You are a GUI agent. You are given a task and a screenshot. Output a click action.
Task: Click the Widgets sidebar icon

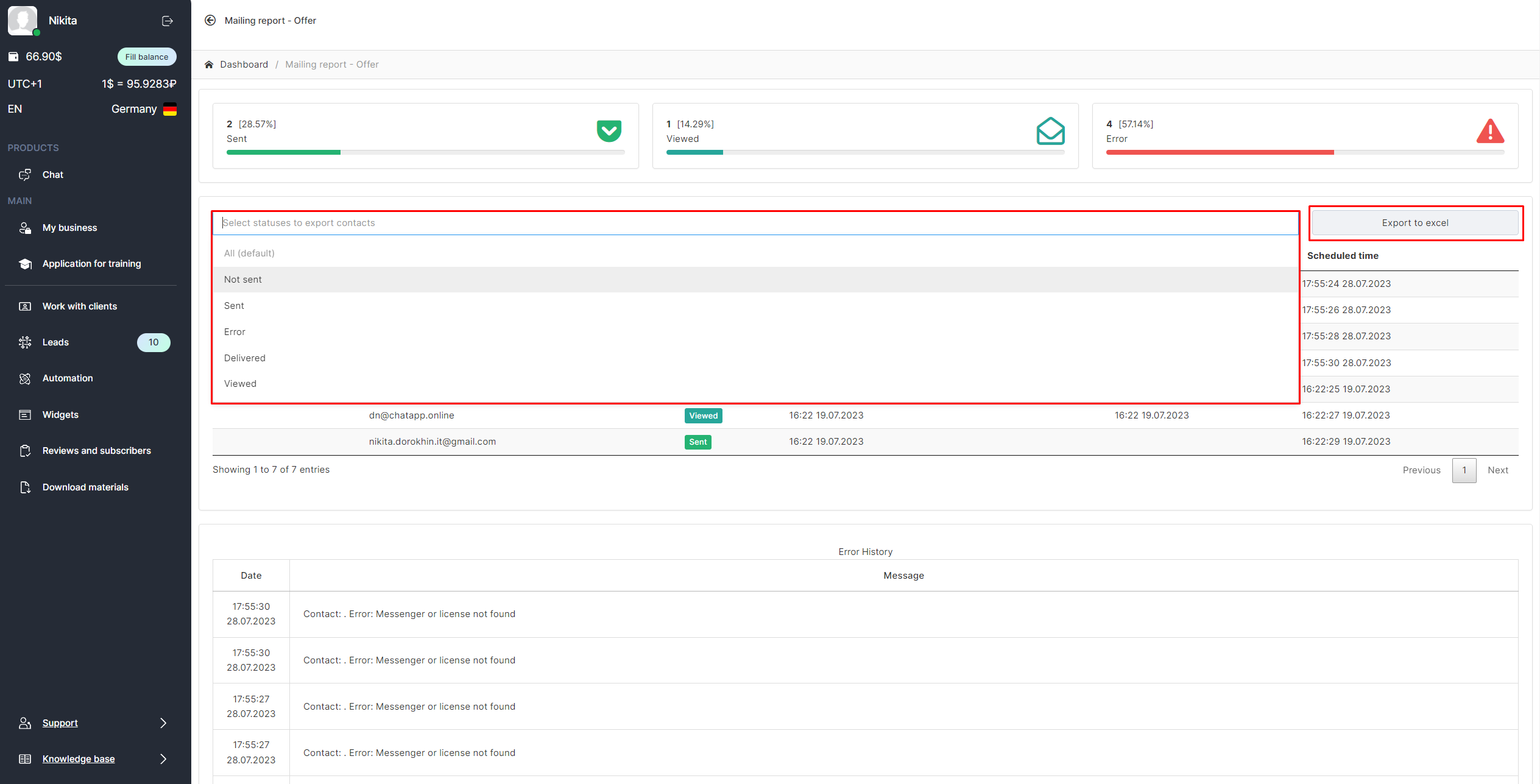tap(25, 415)
